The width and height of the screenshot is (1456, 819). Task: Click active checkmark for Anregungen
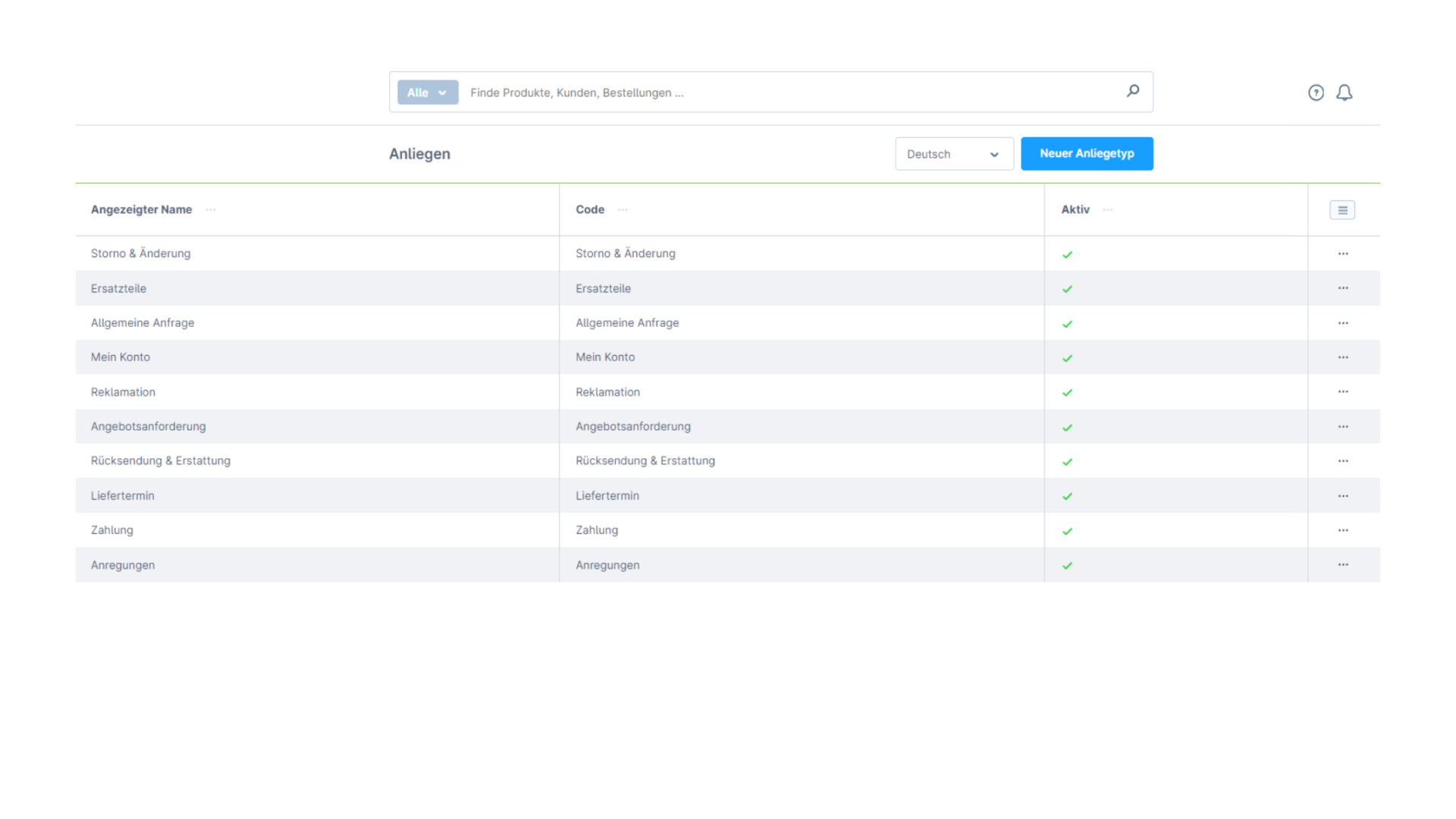point(1067,566)
